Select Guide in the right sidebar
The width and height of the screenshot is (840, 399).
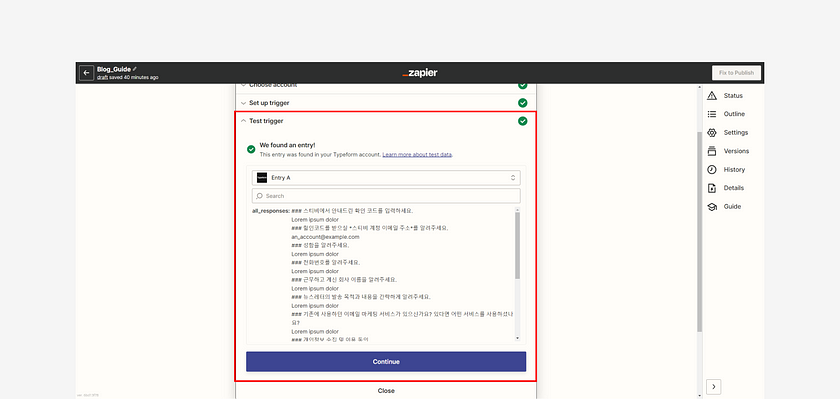pyautogui.click(x=732, y=207)
